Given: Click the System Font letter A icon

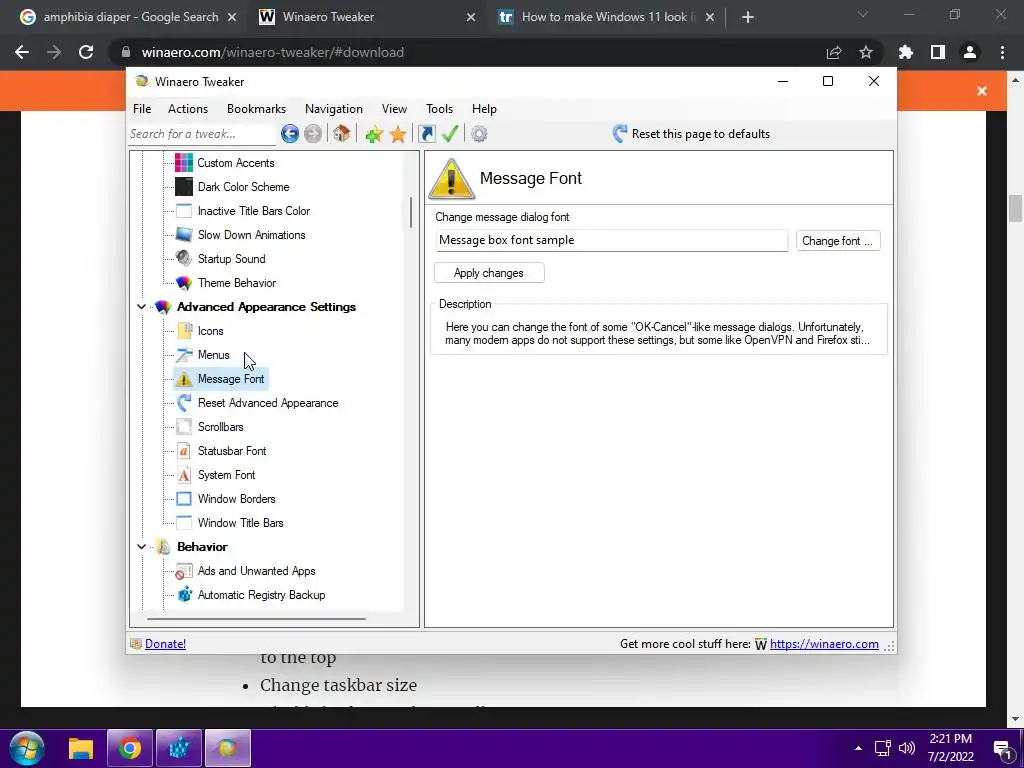Looking at the screenshot, I should pos(184,475).
